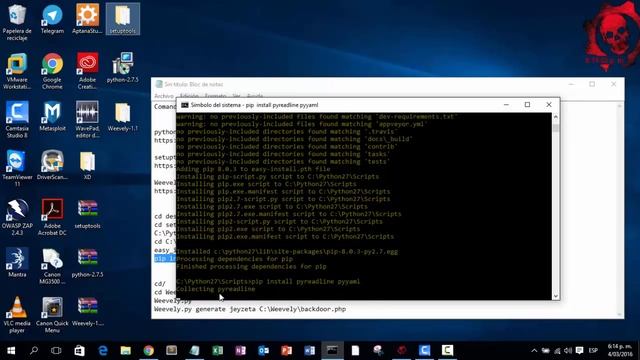Open the AptanaStu... desktop shortcut
640x360 pixels.
(x=87, y=19)
